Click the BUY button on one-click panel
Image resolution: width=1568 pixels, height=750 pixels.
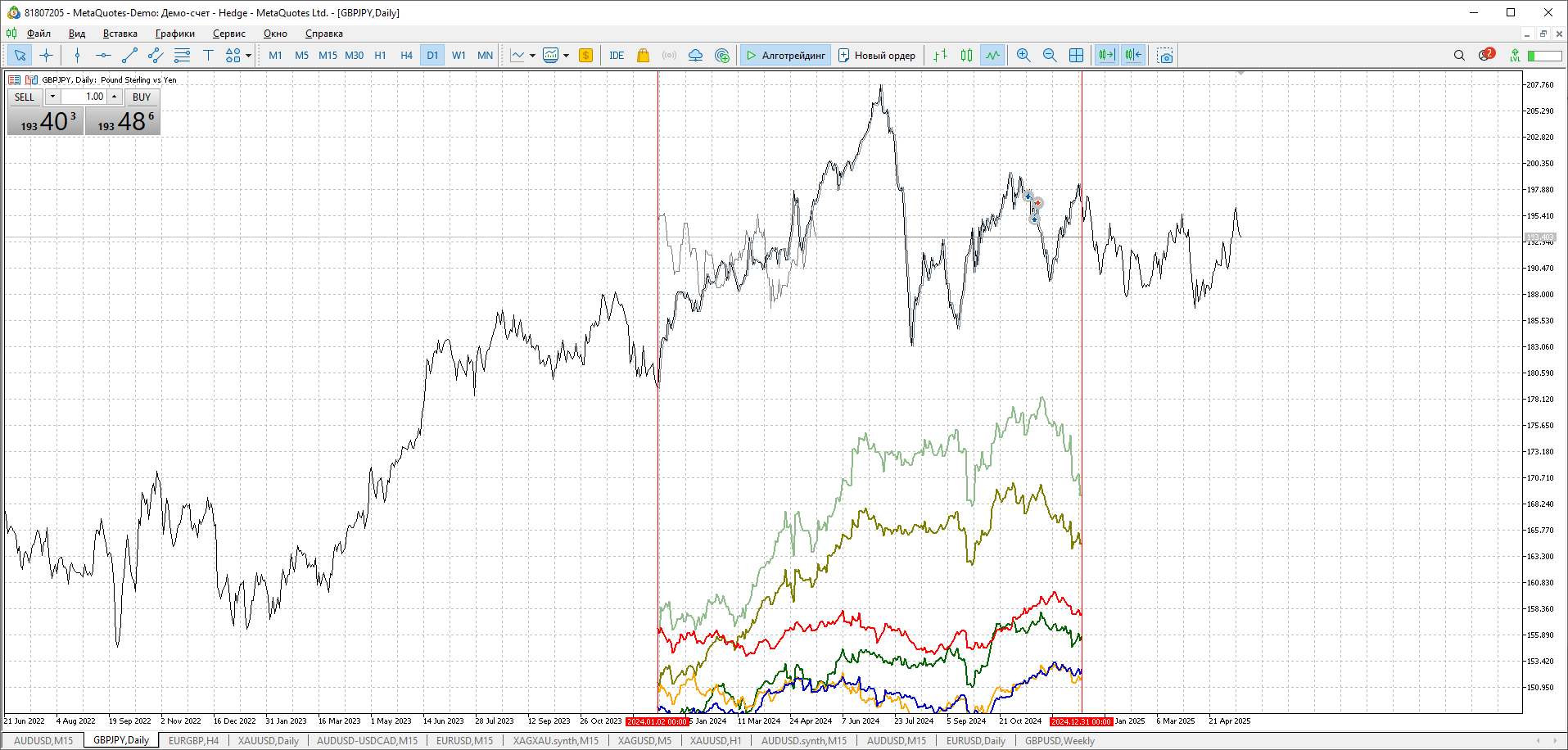(142, 97)
